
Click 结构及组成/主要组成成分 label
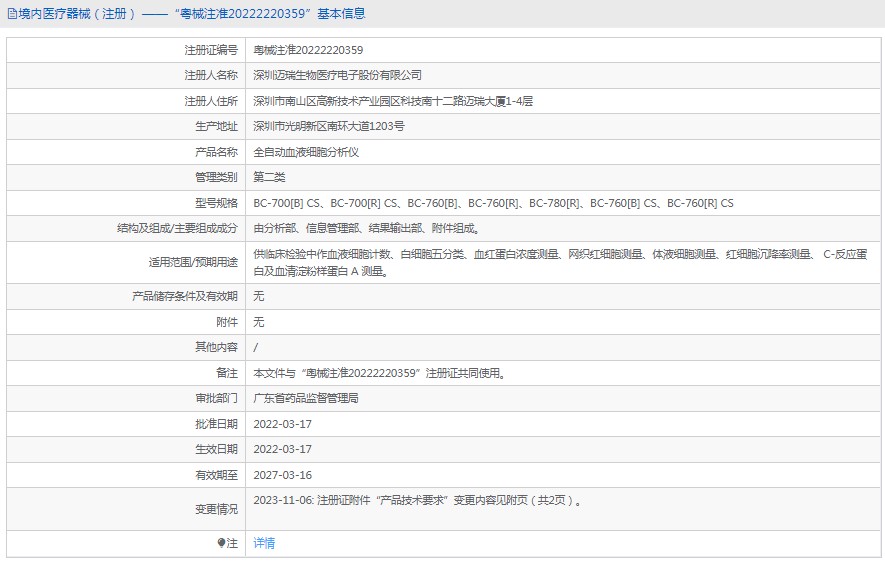177,229
